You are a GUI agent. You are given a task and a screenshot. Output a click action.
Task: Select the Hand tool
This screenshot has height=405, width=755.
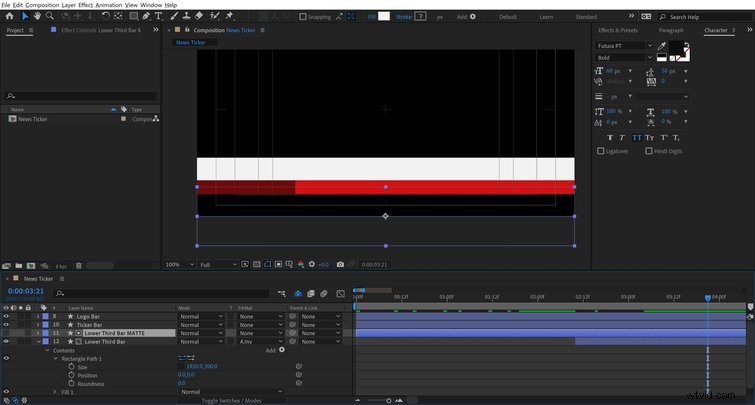coord(37,16)
